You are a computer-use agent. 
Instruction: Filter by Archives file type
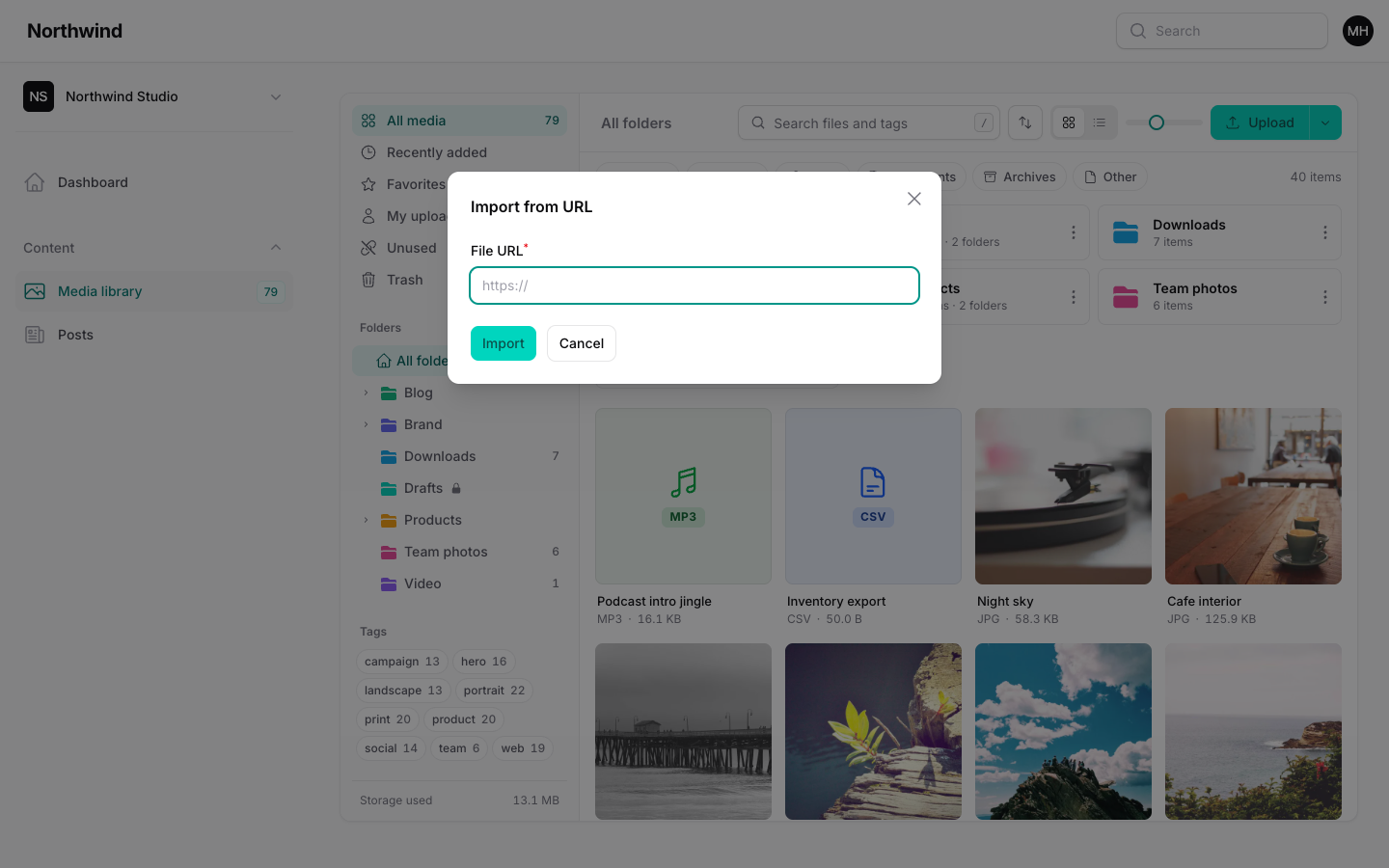1020,176
